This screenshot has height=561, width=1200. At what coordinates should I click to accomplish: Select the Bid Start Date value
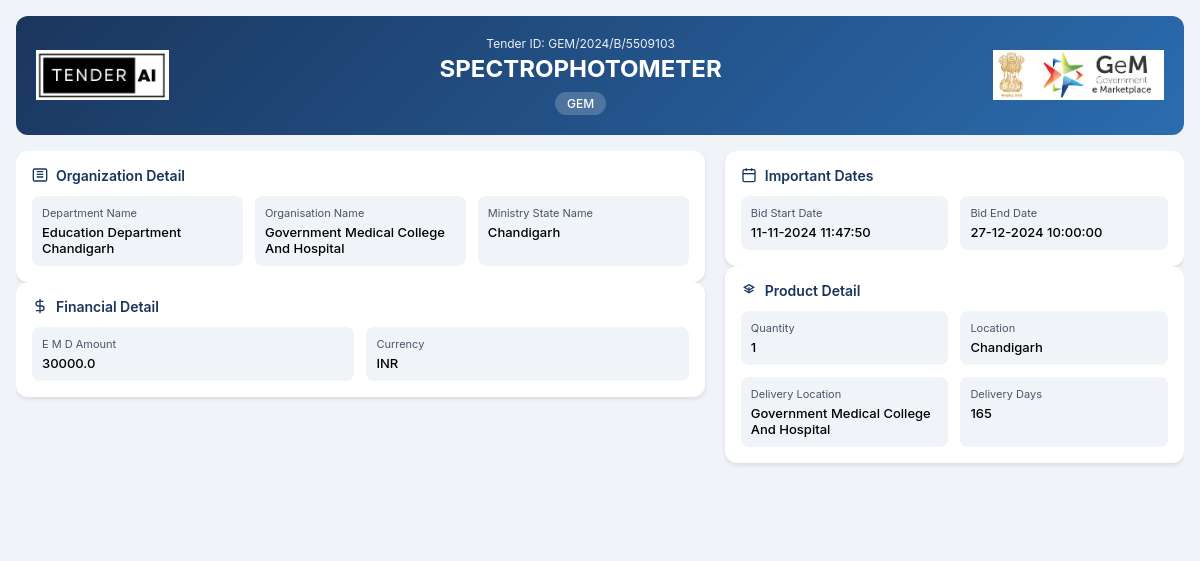811,233
